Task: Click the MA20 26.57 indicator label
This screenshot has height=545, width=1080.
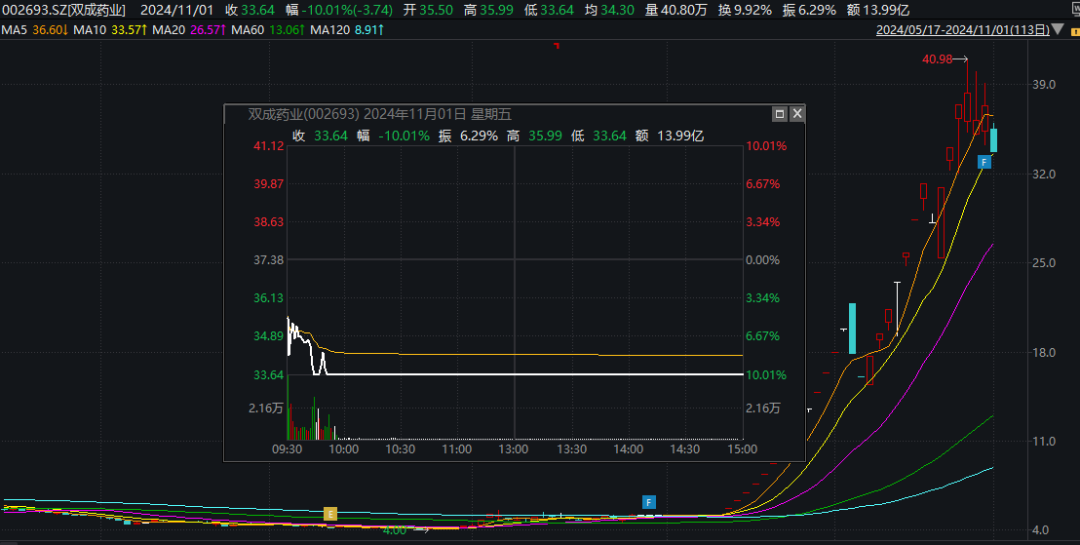Action: pos(189,30)
